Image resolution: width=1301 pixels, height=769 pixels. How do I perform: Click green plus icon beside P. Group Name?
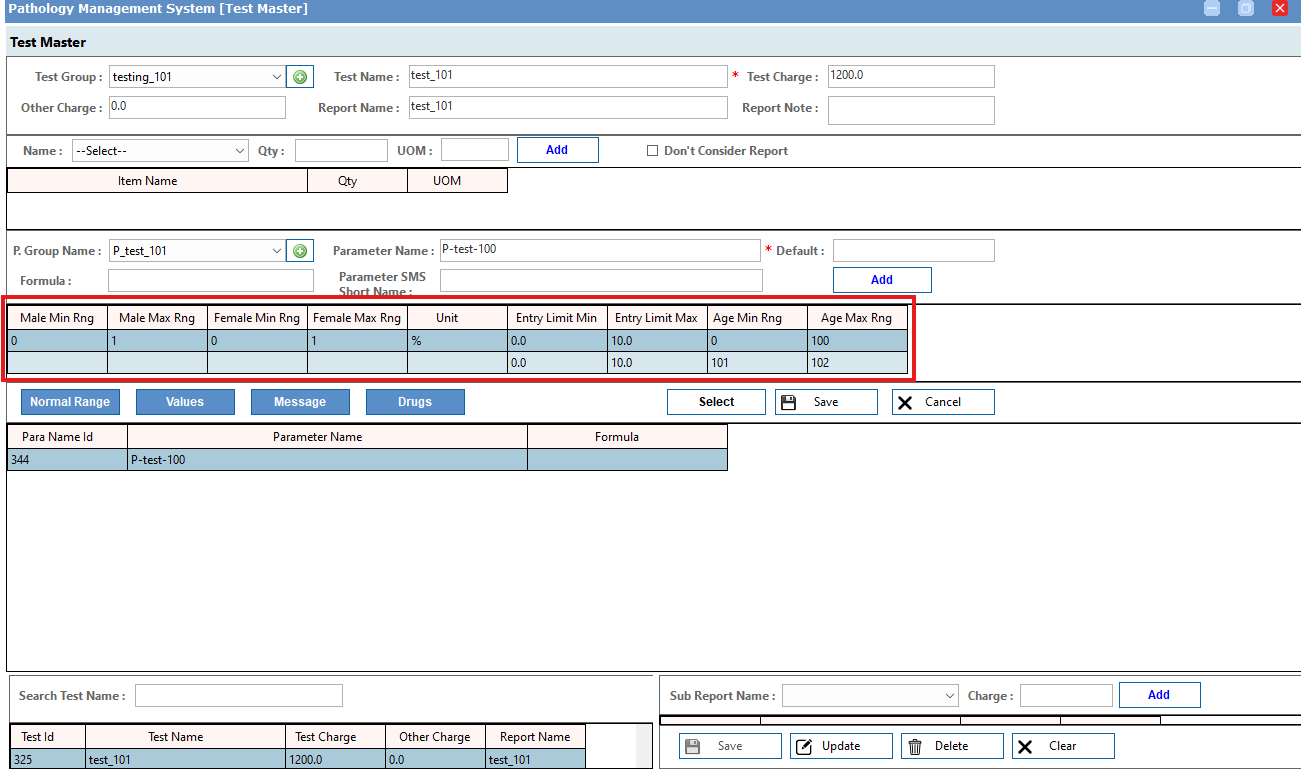coord(300,251)
